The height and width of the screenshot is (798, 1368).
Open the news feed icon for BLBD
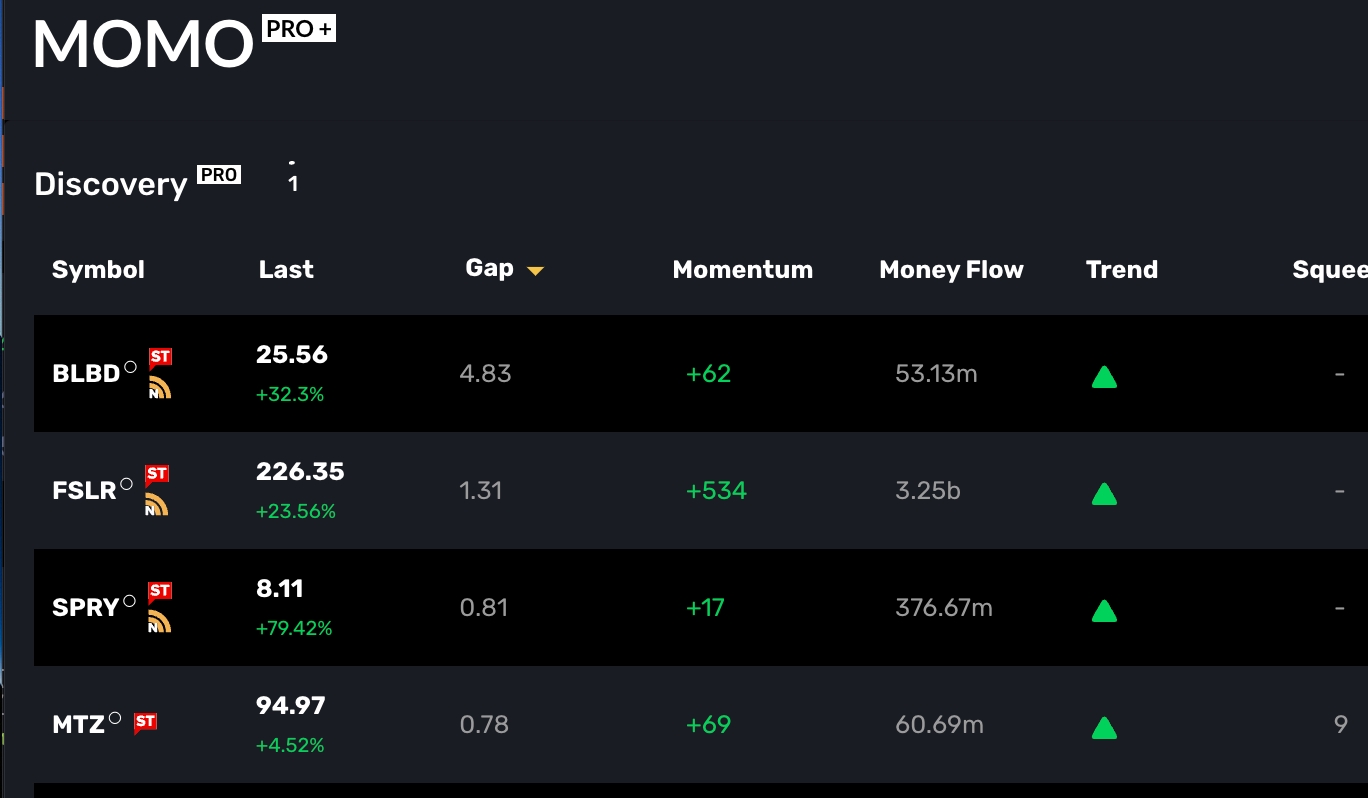(160, 387)
